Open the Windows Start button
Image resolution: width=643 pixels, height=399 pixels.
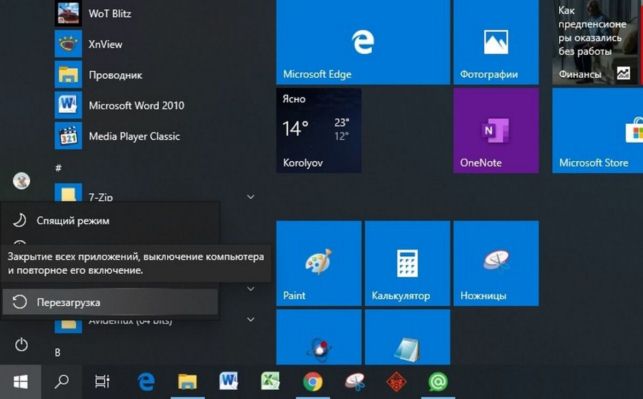pos(21,382)
